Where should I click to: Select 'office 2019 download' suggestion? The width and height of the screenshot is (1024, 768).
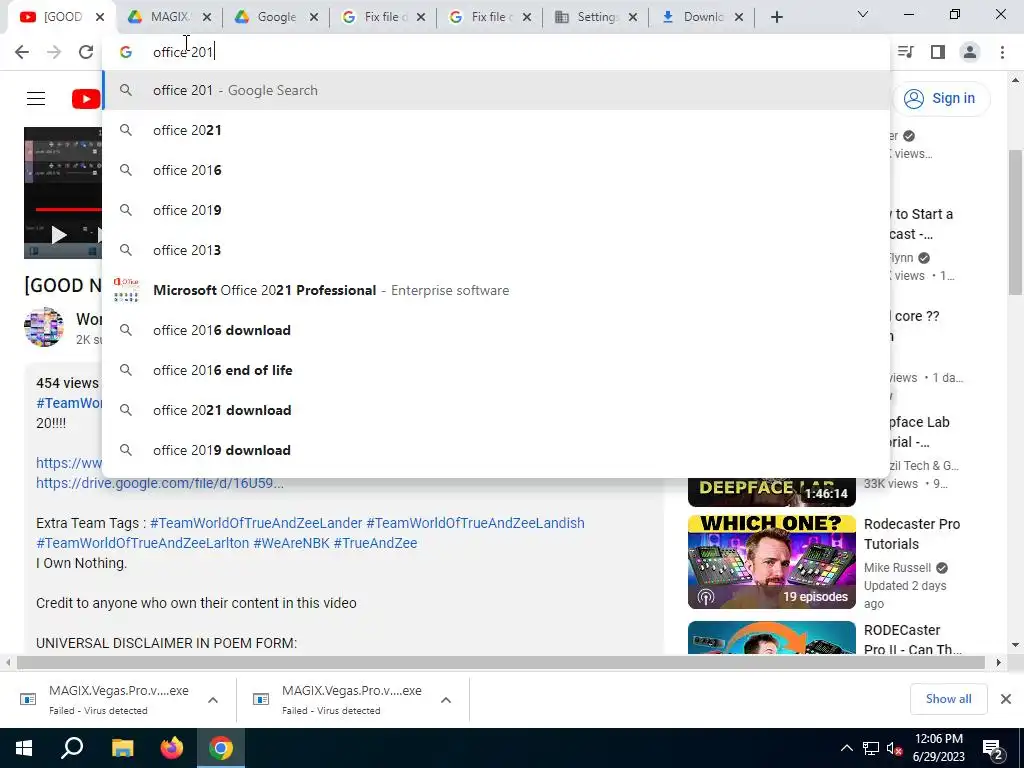[496, 450]
